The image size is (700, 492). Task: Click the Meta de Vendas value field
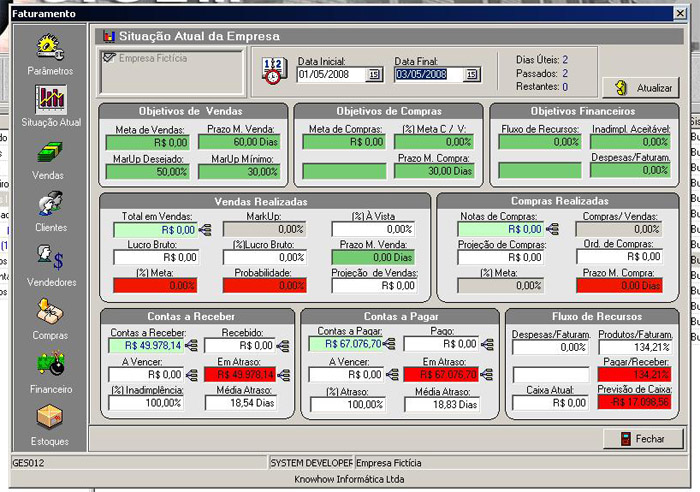click(147, 142)
